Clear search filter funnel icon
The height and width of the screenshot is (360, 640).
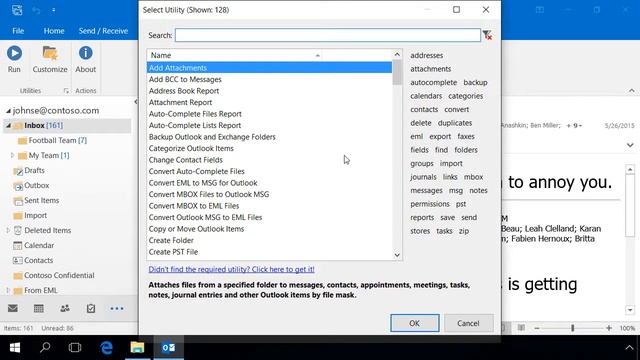pos(487,35)
